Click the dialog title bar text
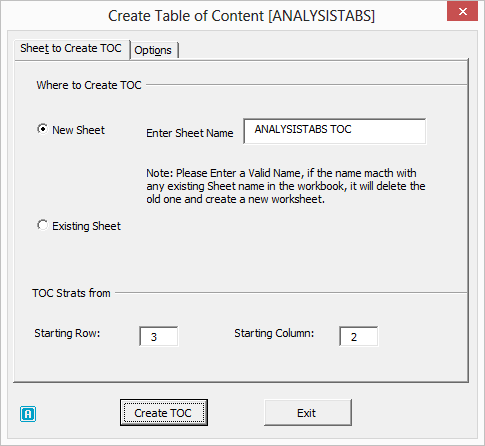 tap(241, 16)
